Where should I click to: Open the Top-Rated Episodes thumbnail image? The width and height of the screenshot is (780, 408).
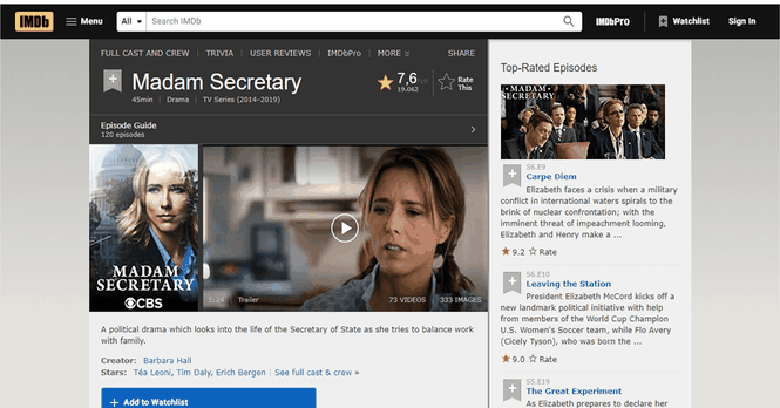(x=583, y=121)
